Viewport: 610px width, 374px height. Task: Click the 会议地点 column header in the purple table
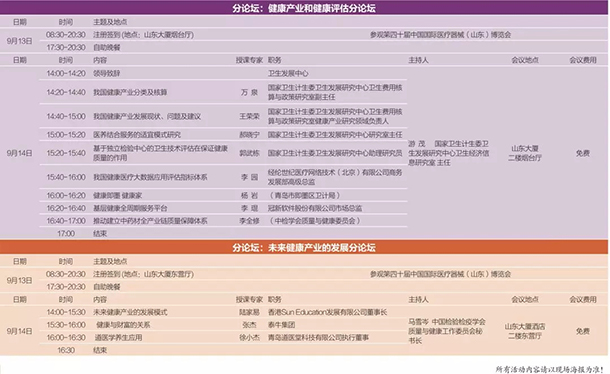525,60
